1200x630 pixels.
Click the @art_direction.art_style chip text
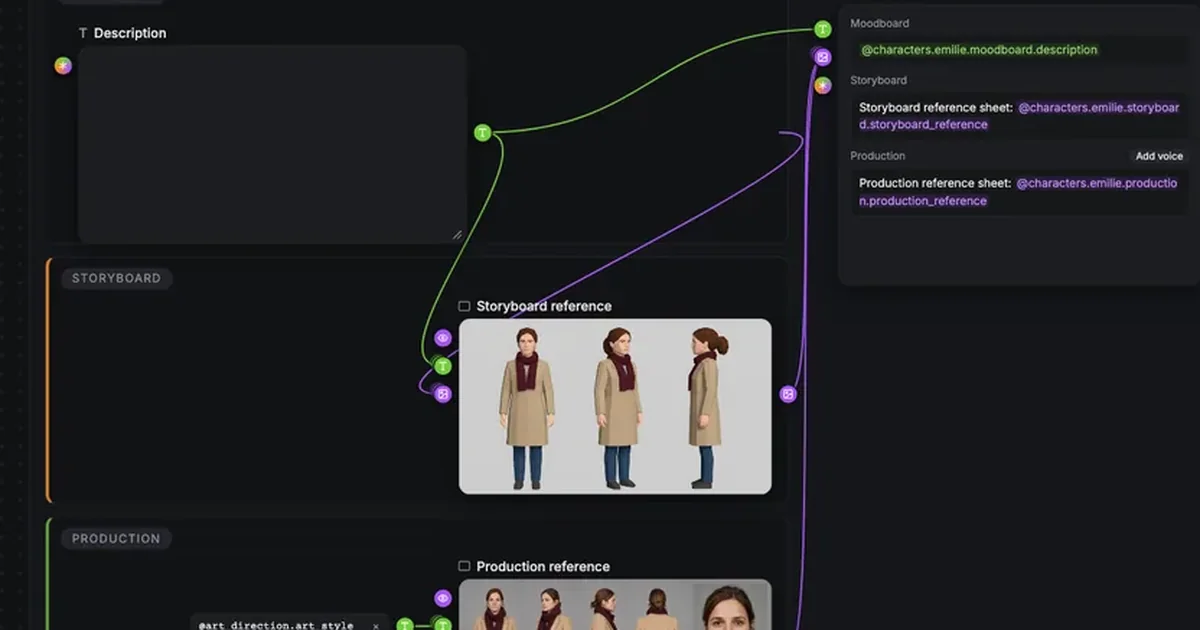pyautogui.click(x=276, y=626)
